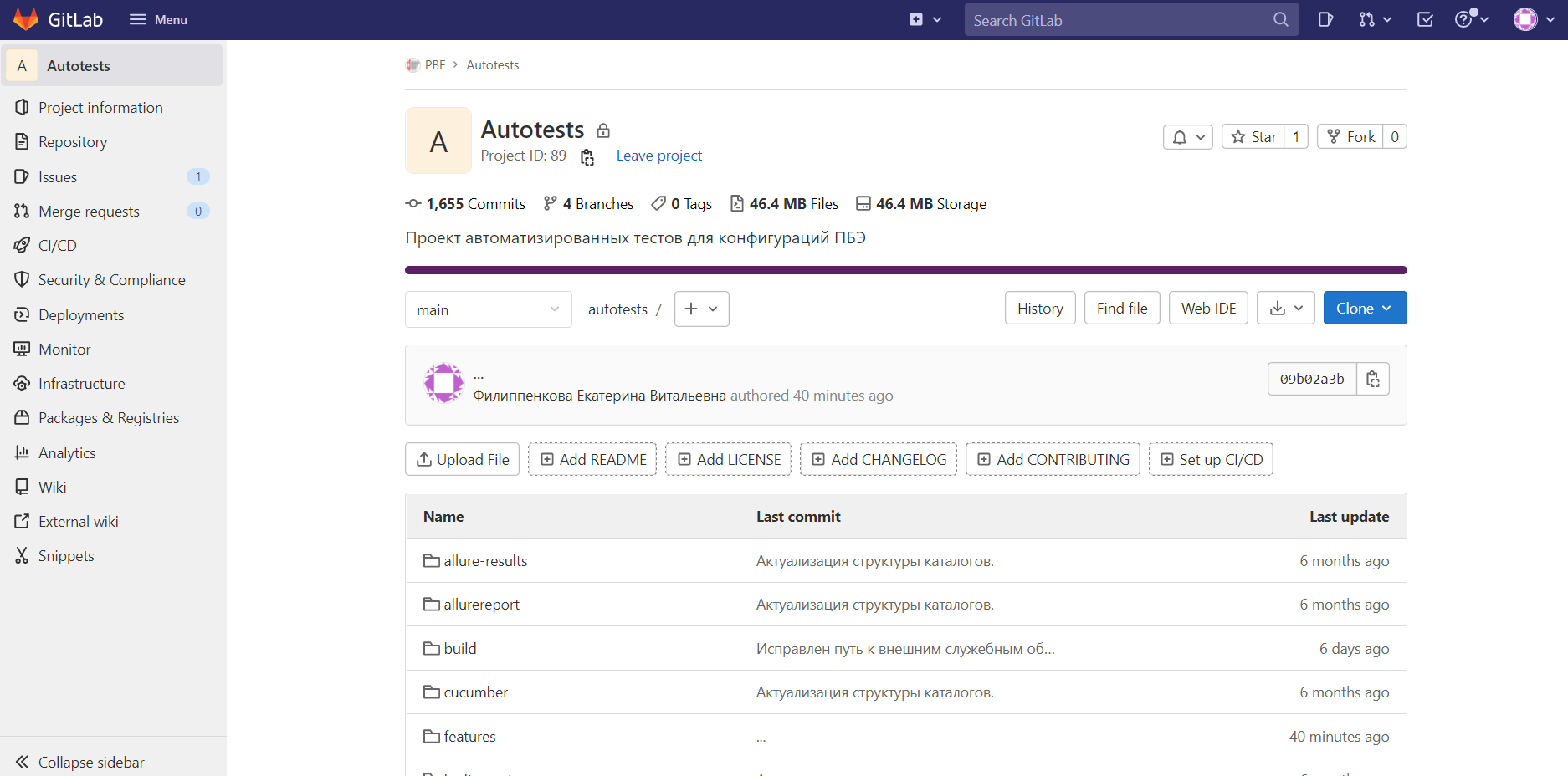Image resolution: width=1568 pixels, height=776 pixels.
Task: Open the Help question mark menu
Action: click(1471, 19)
